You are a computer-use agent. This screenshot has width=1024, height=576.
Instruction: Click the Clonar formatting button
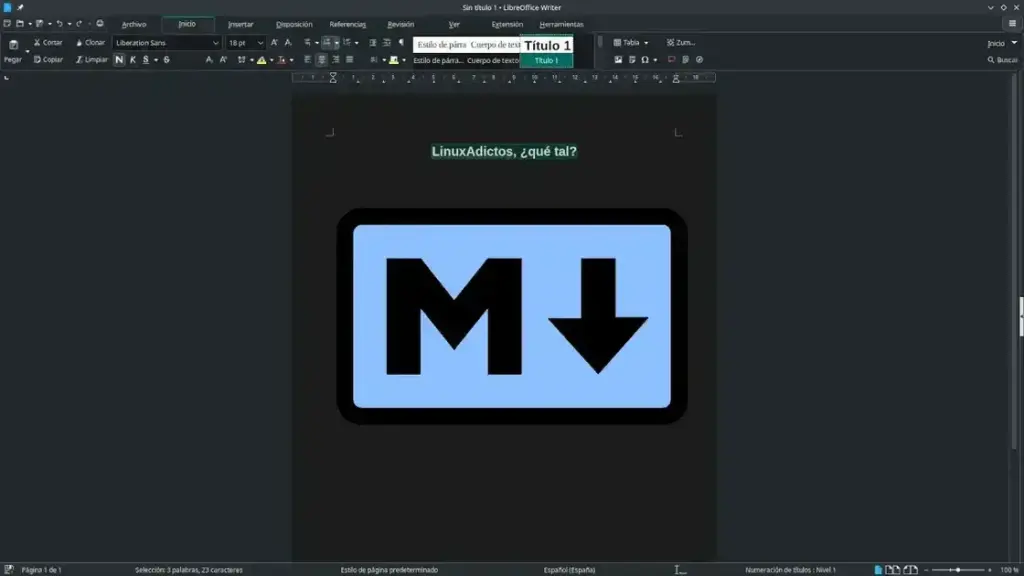click(x=90, y=42)
